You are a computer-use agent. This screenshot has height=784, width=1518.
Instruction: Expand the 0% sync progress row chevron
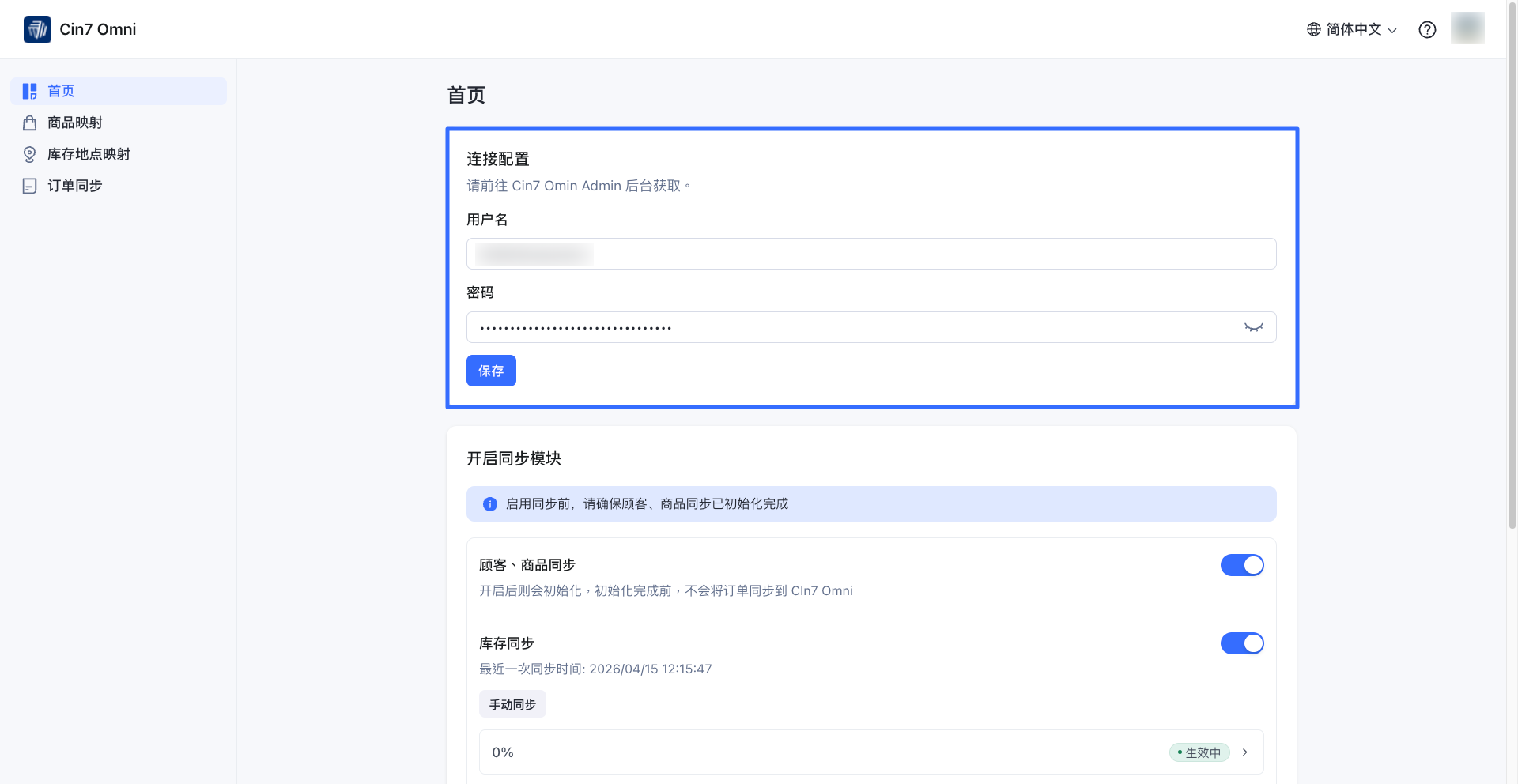click(1245, 752)
